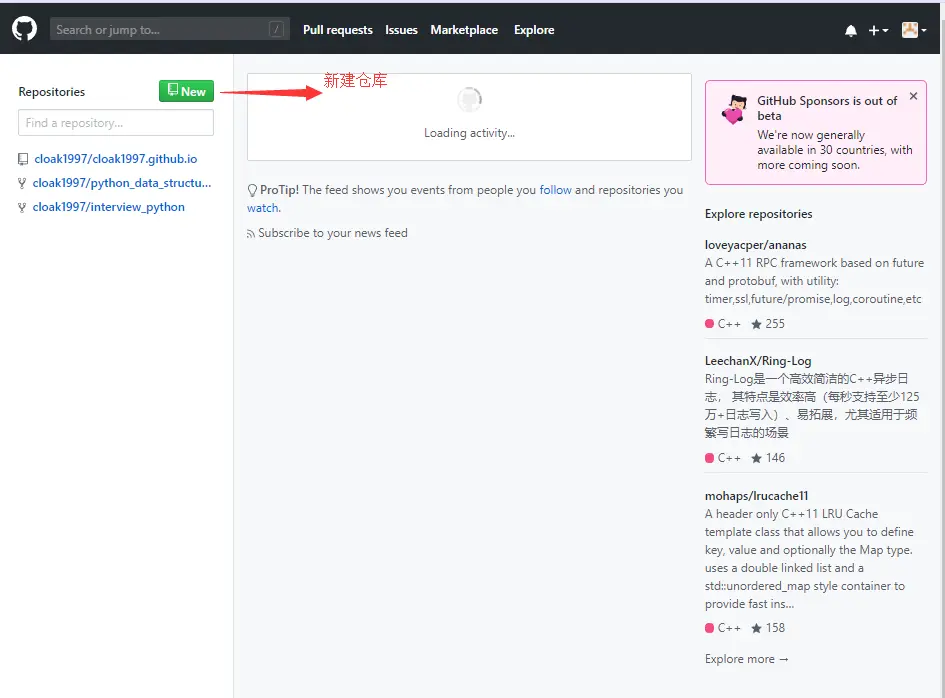Open the notifications bell

(850, 30)
